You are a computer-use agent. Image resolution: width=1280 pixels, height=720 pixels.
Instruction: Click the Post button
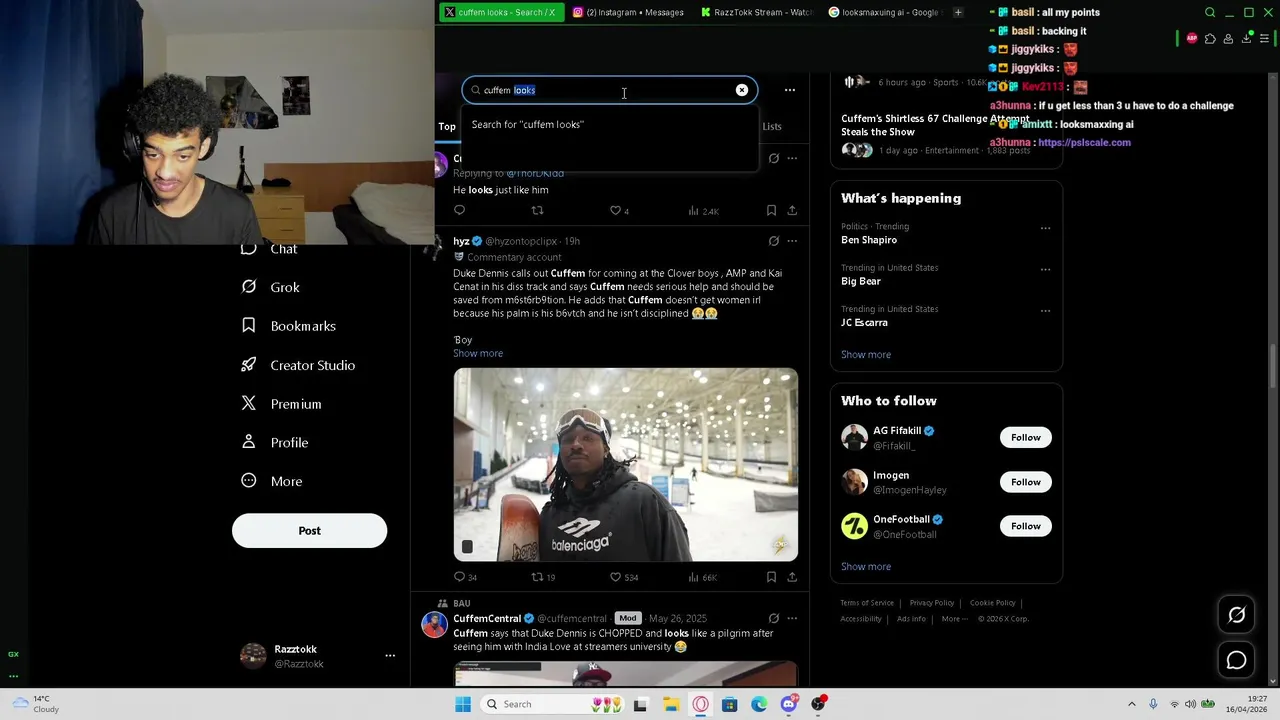tap(309, 530)
